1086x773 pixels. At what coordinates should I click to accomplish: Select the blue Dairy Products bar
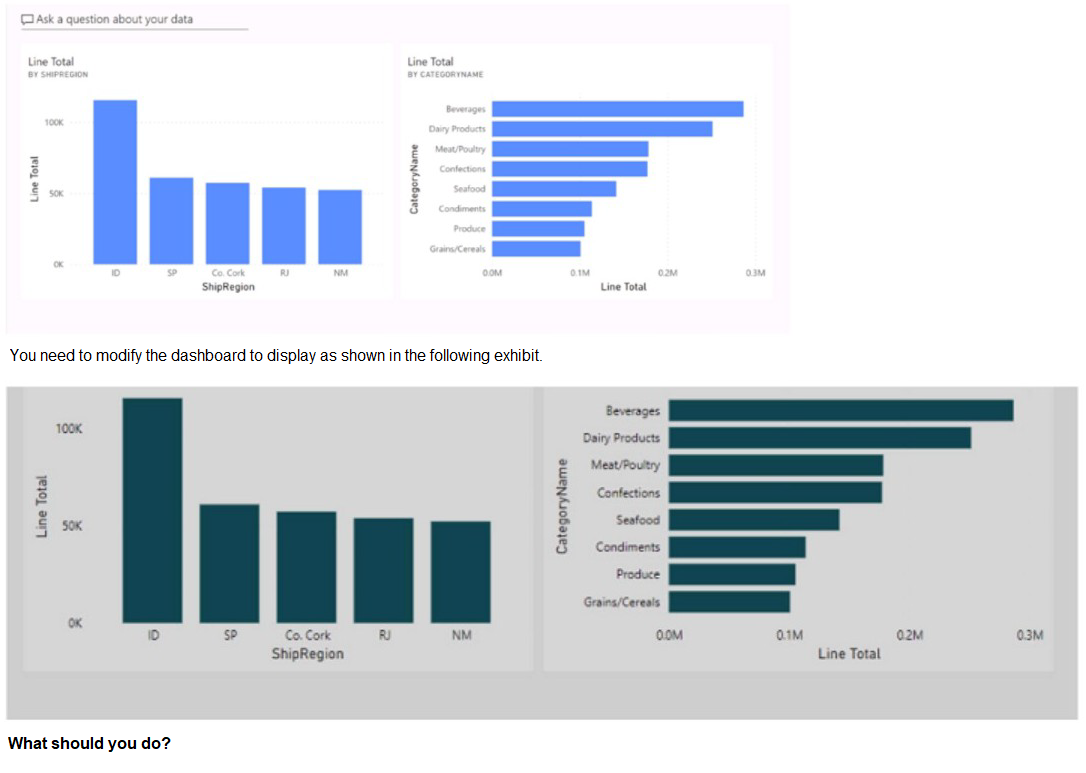pos(602,129)
